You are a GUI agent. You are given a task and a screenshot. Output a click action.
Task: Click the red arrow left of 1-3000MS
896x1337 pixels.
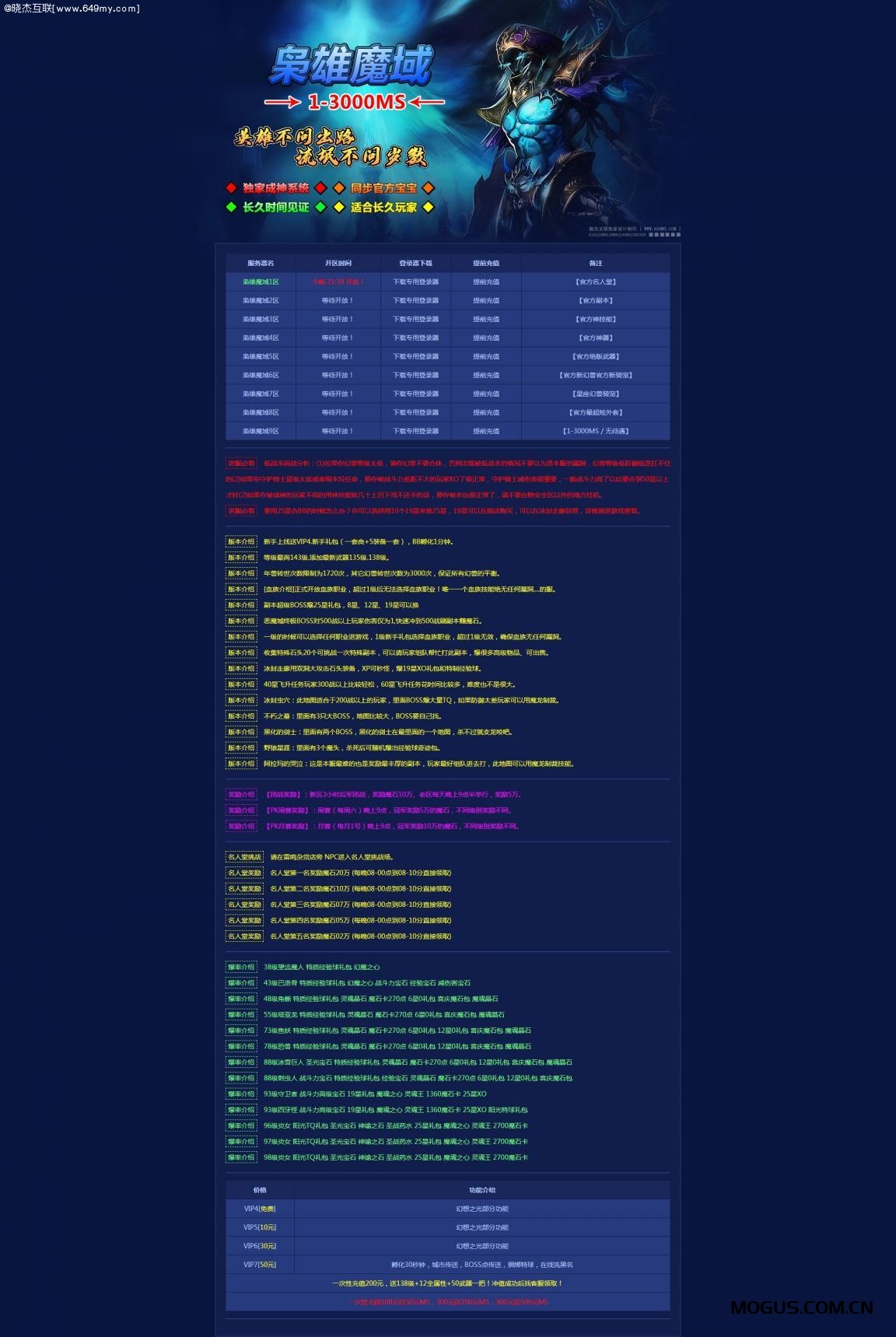(282, 103)
